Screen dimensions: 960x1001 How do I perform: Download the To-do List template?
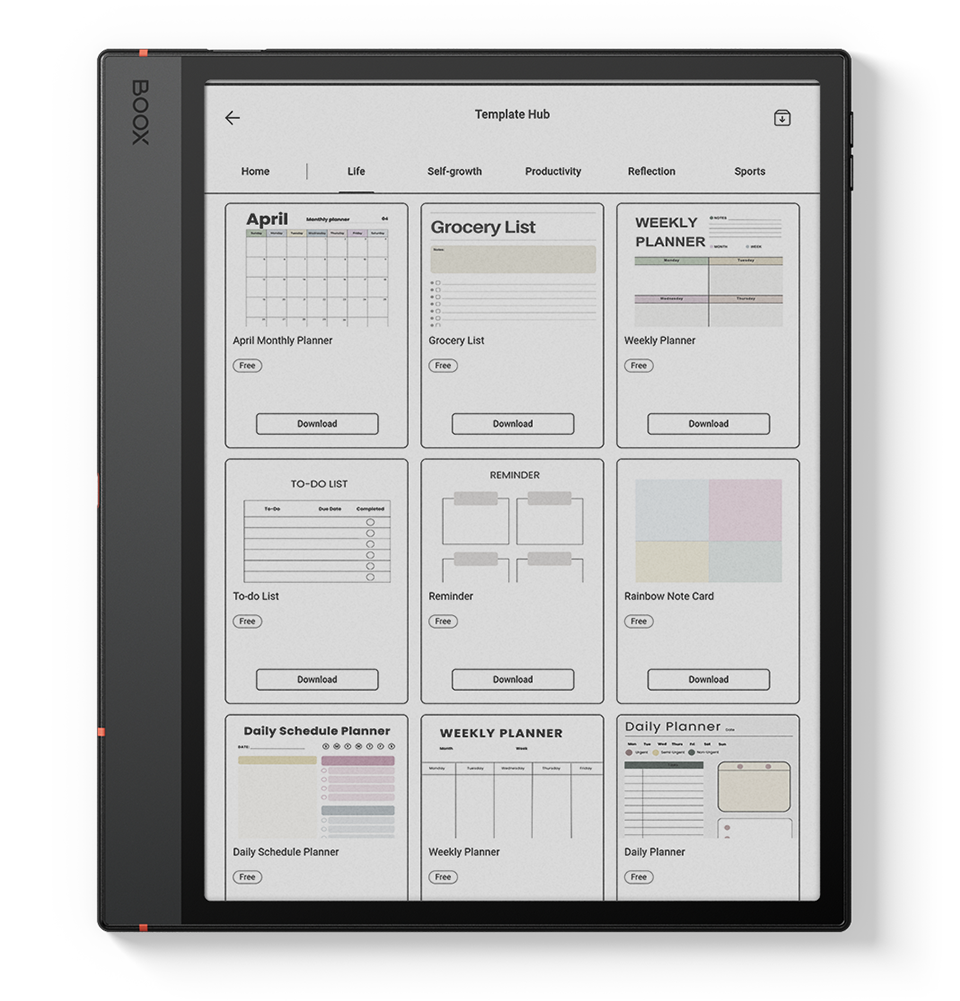(317, 679)
